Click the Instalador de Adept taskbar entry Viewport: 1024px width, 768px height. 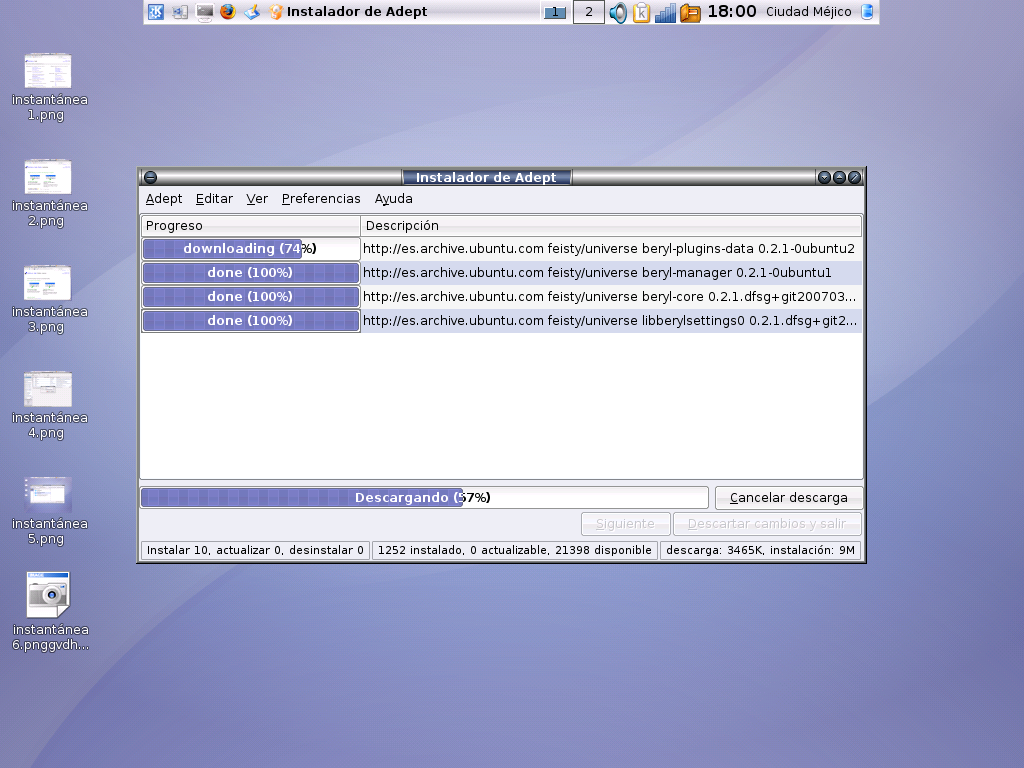click(356, 12)
